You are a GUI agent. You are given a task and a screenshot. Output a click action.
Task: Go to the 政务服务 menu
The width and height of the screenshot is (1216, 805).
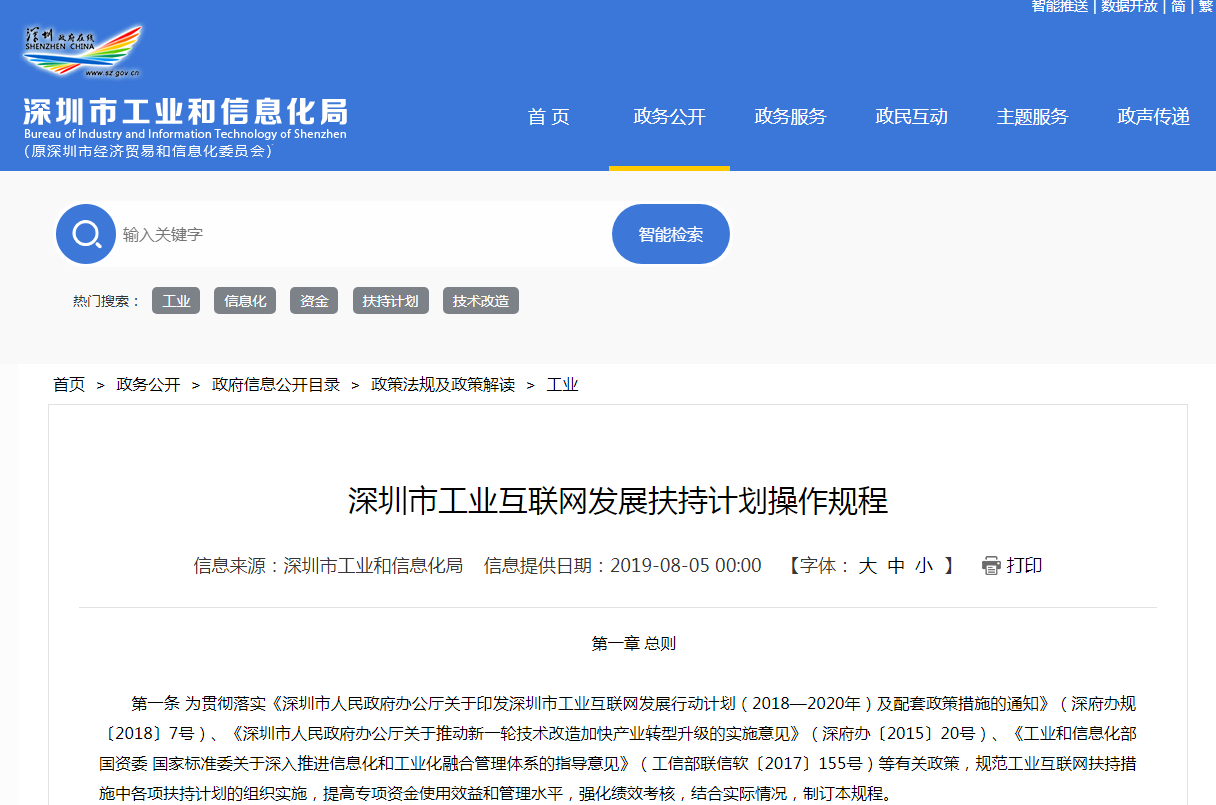point(790,117)
